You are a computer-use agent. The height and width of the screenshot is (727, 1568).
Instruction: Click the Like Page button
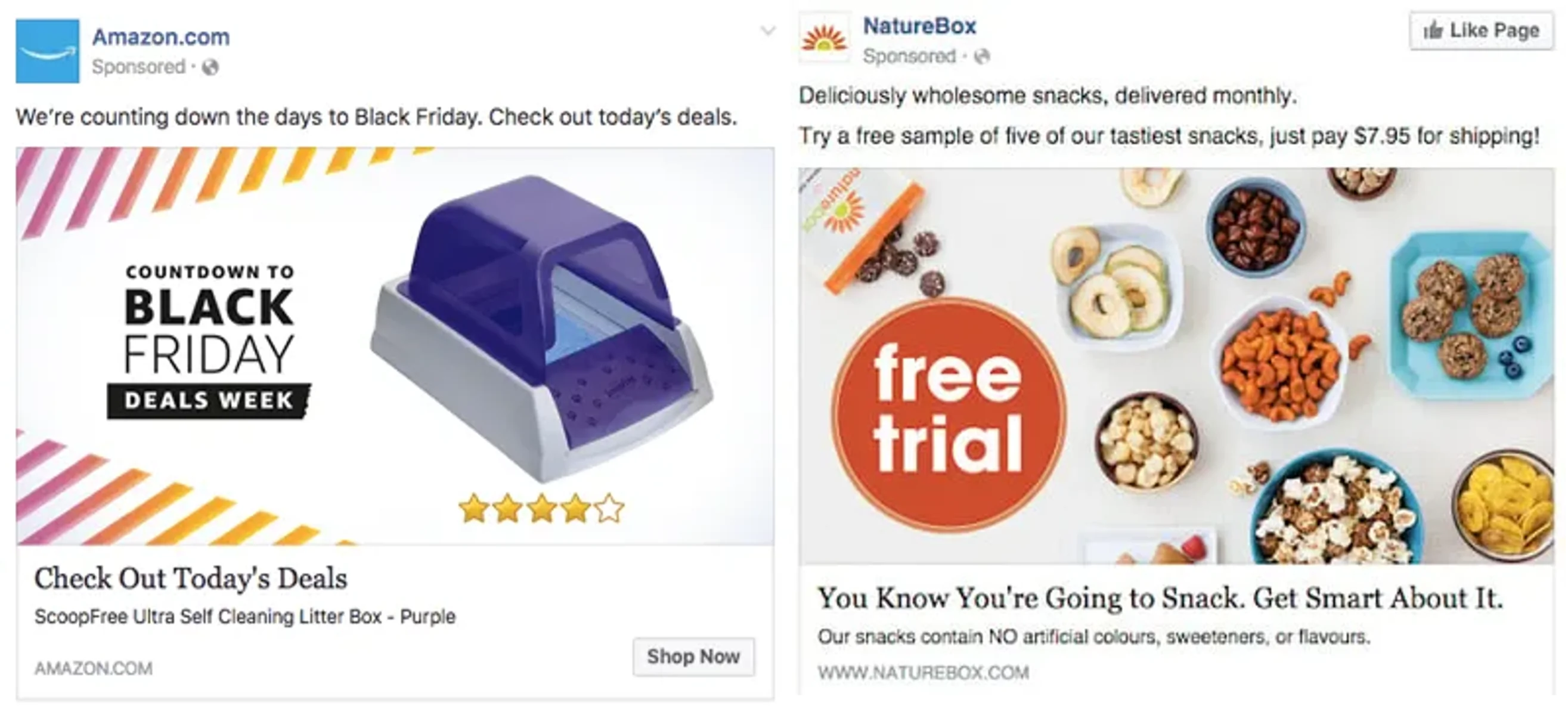[x=1482, y=30]
